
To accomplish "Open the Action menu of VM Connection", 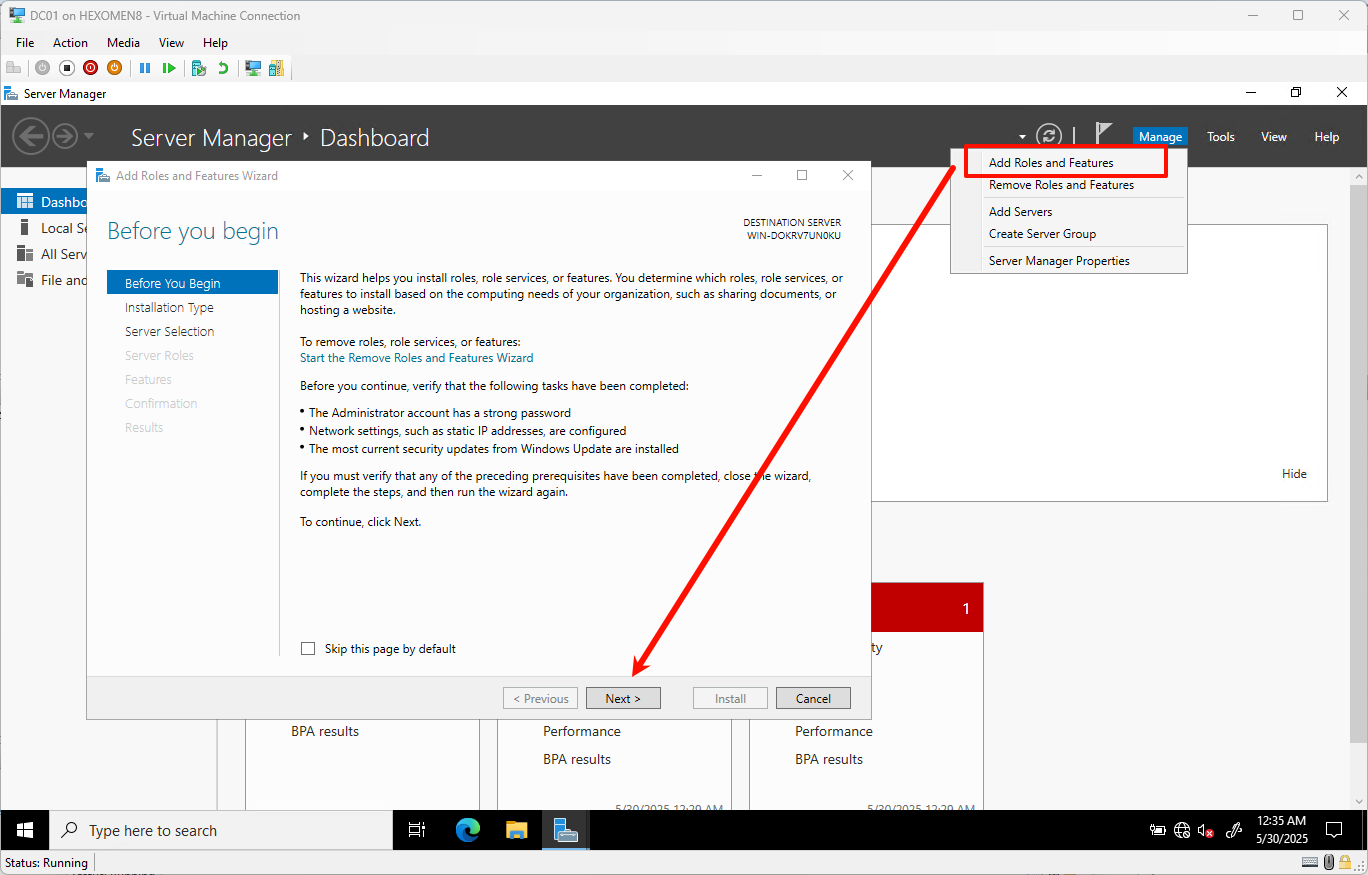I will 70,43.
